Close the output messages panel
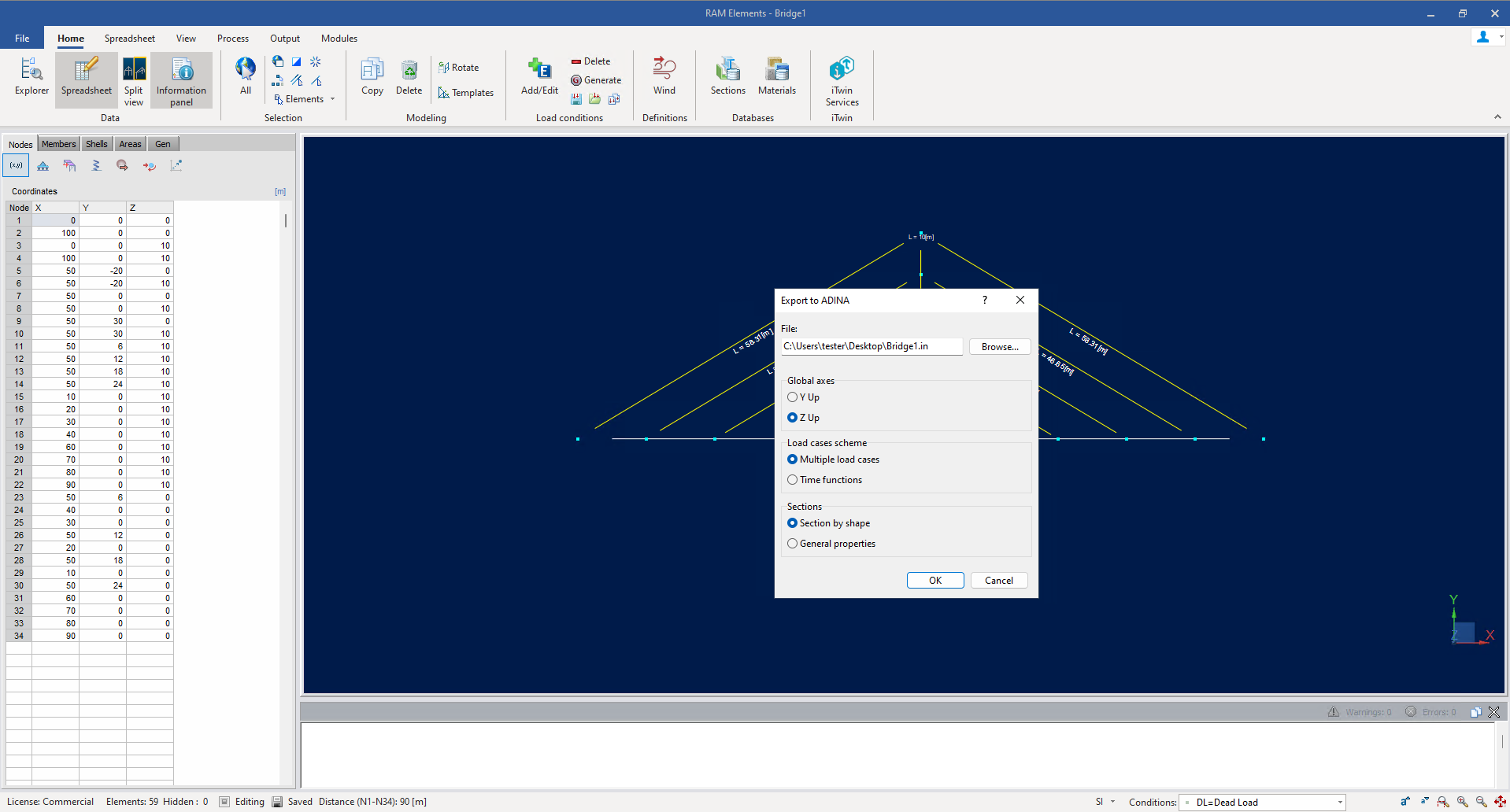Viewport: 1510px width, 812px height. tap(1493, 712)
